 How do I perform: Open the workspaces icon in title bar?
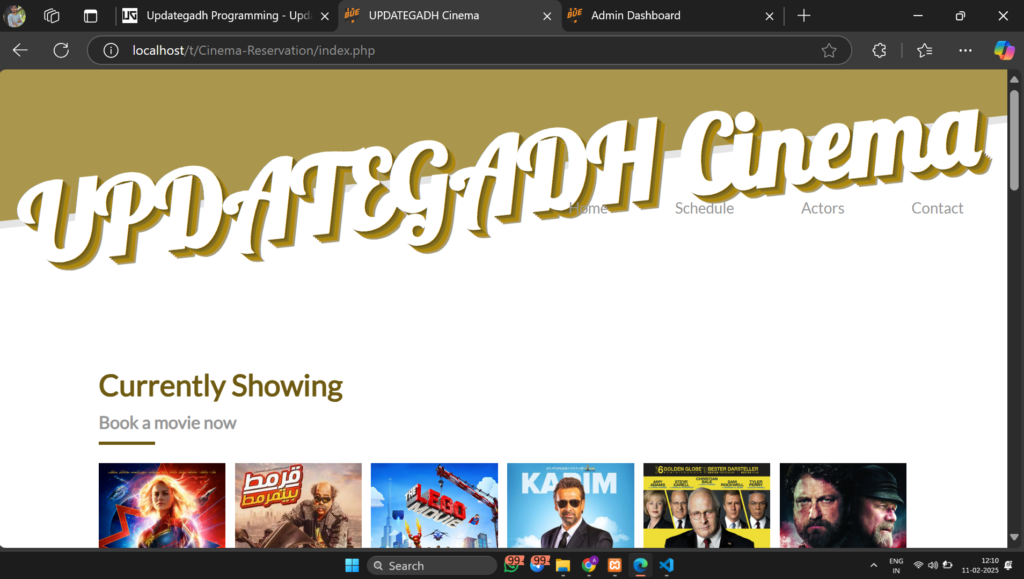tap(52, 15)
